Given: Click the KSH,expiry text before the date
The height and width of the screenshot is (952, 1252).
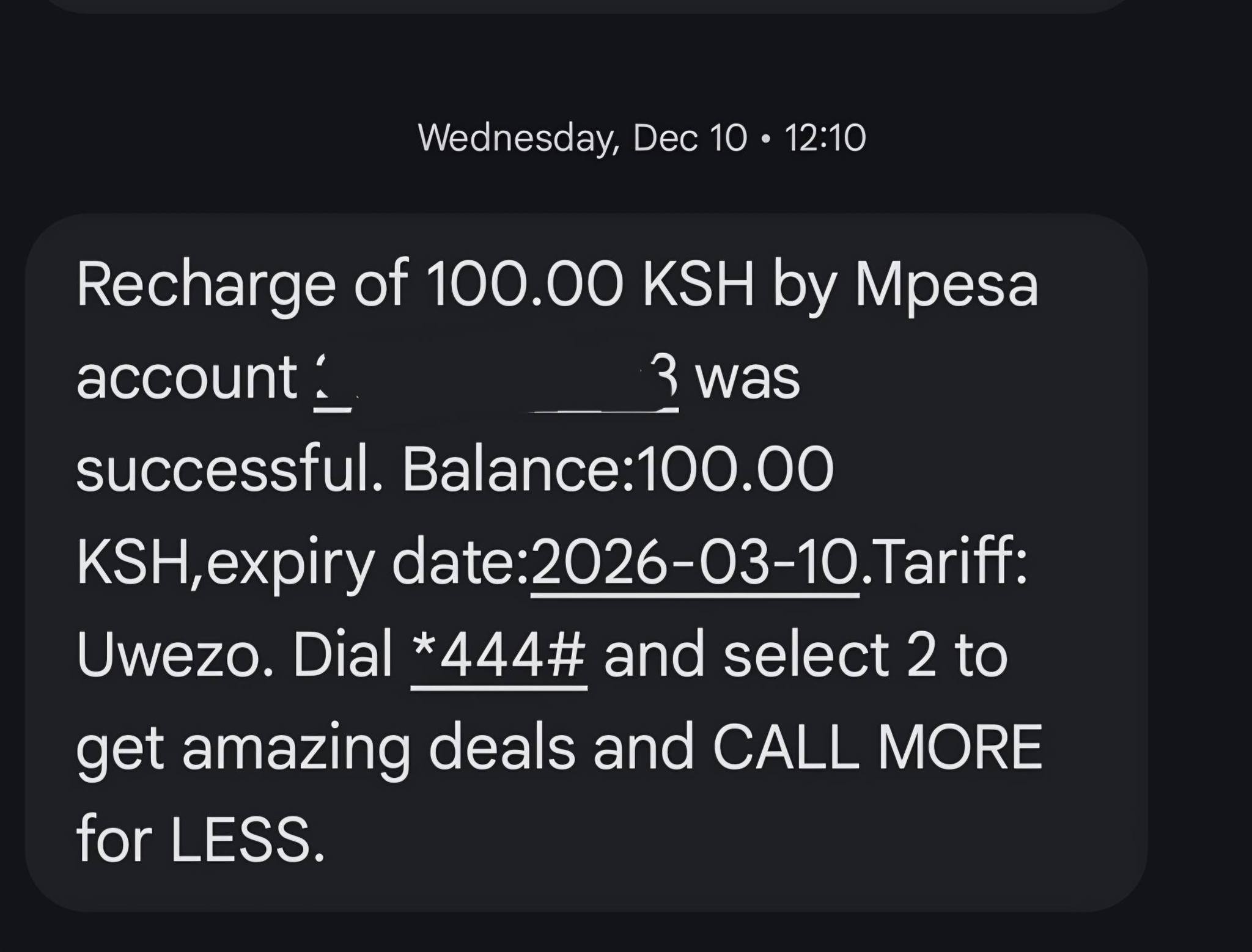Looking at the screenshot, I should click(x=224, y=562).
